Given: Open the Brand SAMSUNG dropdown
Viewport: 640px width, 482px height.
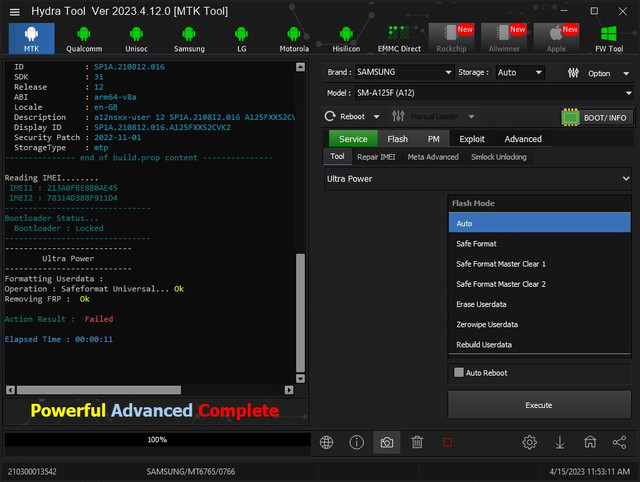Looking at the screenshot, I should (x=404, y=72).
